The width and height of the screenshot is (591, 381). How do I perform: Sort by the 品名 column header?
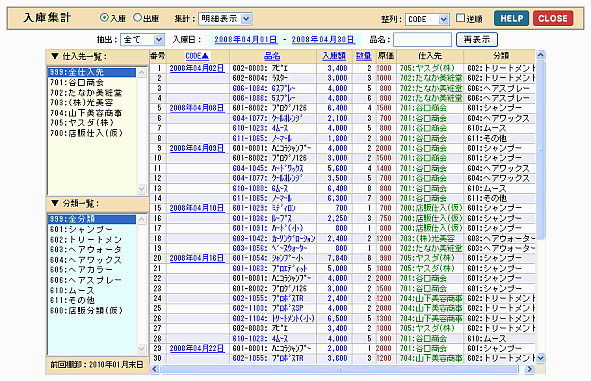click(272, 56)
